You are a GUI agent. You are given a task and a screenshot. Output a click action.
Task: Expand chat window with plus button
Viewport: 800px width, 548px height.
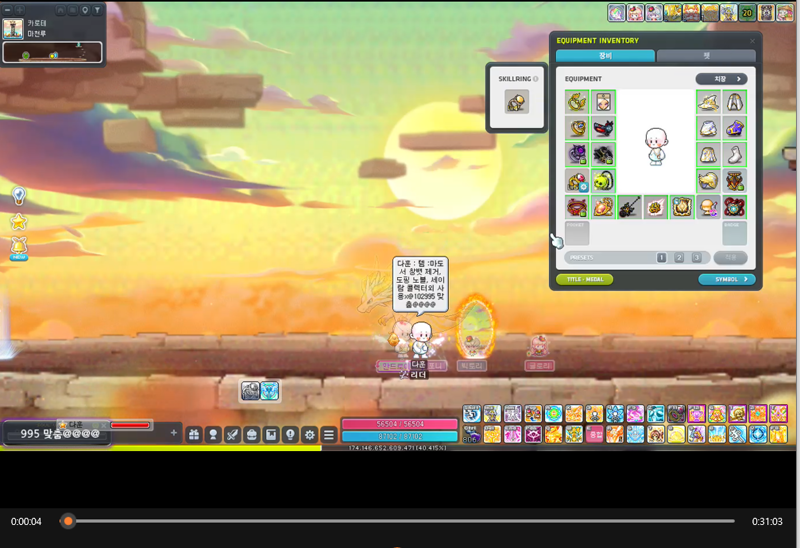point(174,433)
